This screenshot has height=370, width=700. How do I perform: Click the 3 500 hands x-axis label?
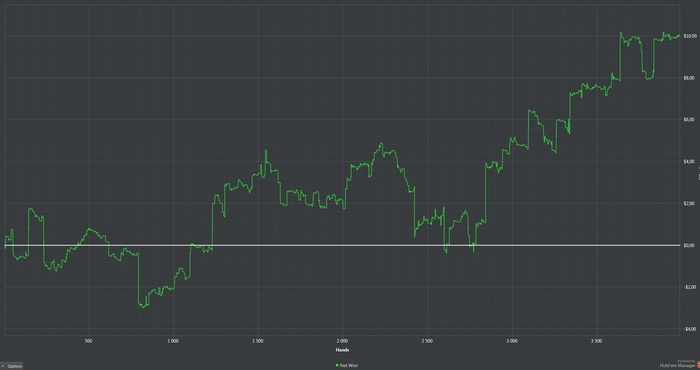[x=596, y=341]
